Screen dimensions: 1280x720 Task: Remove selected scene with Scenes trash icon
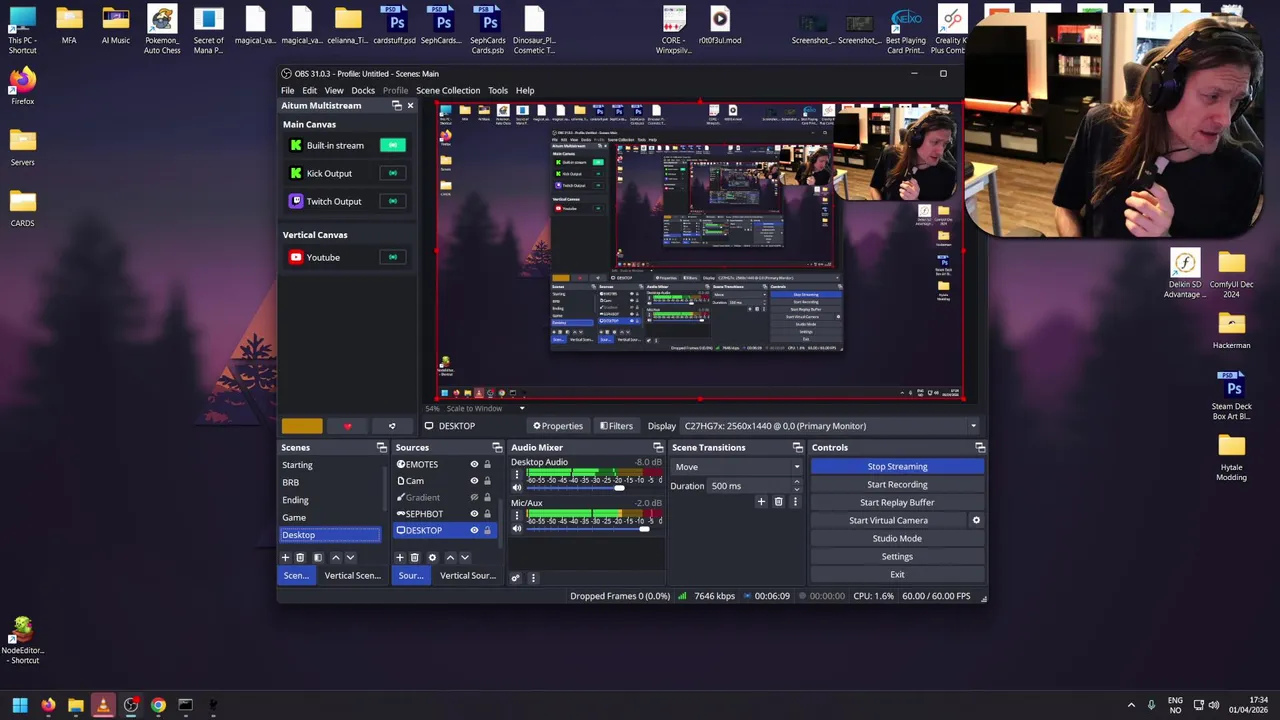tap(300, 557)
